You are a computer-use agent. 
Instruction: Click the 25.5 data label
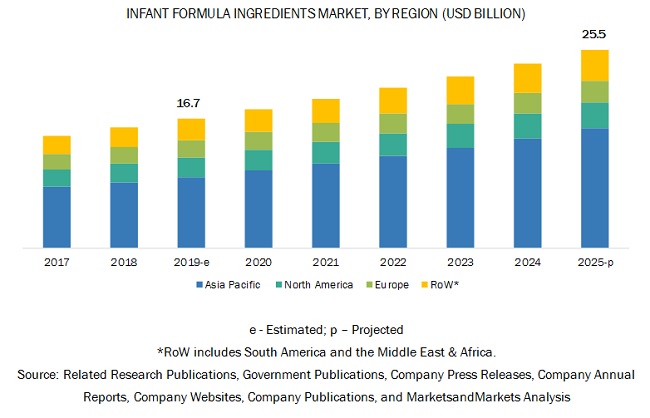(594, 34)
